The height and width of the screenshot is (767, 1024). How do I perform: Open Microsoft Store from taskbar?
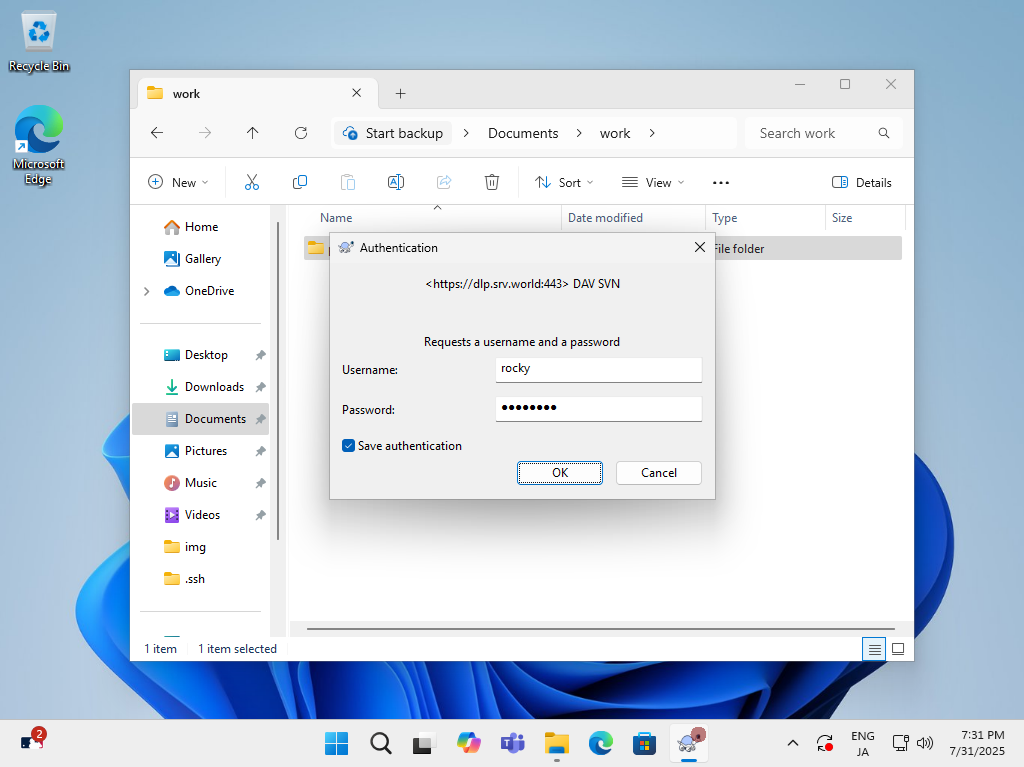[645, 743]
